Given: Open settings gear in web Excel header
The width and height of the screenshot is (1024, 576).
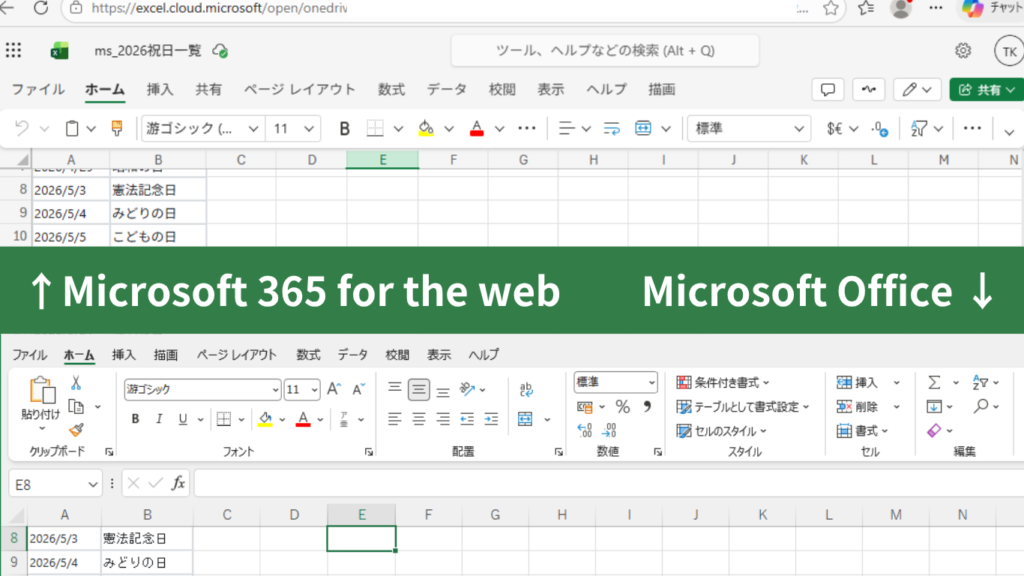Looking at the screenshot, I should [963, 51].
